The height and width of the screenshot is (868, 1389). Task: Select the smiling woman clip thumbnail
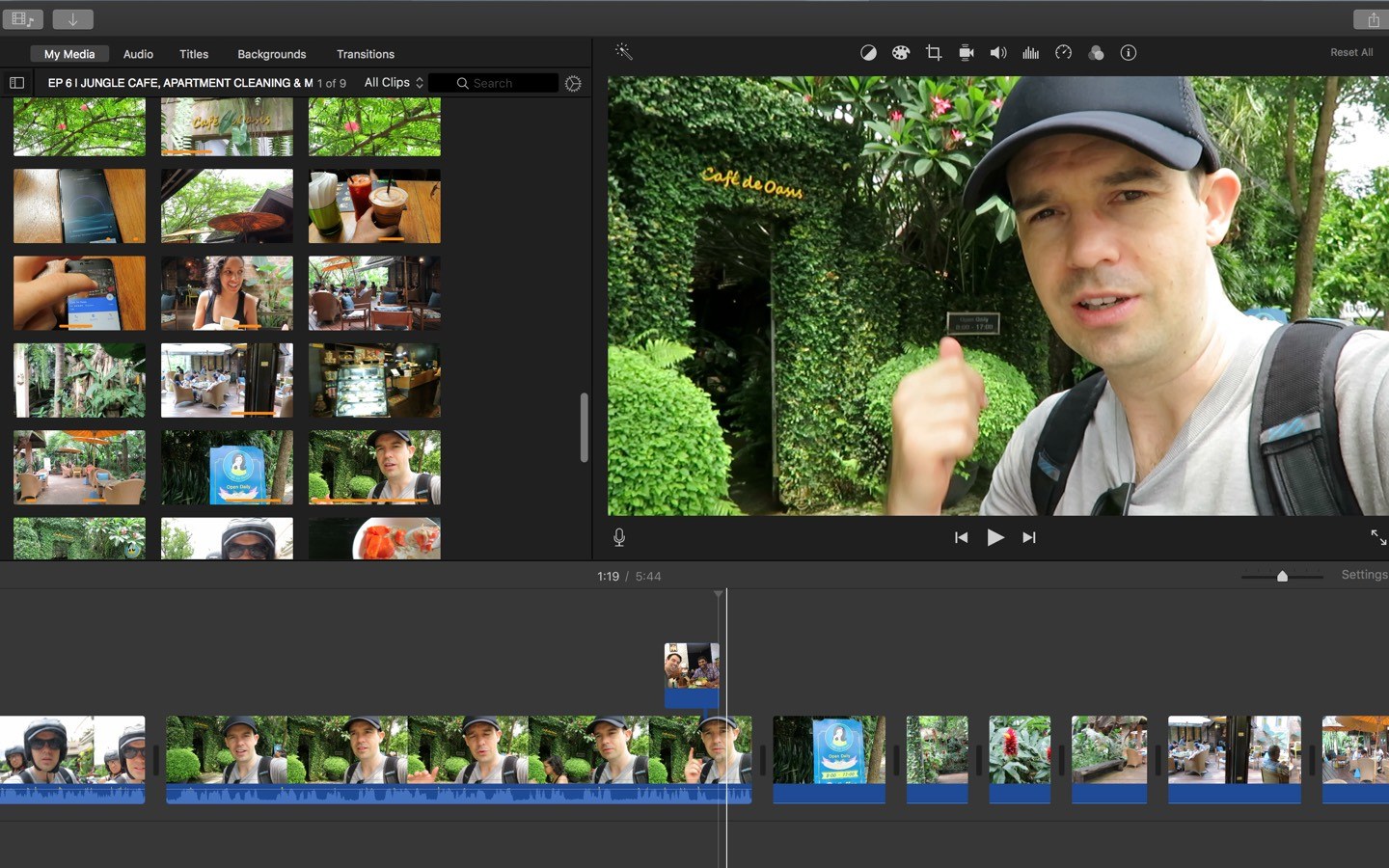(227, 293)
